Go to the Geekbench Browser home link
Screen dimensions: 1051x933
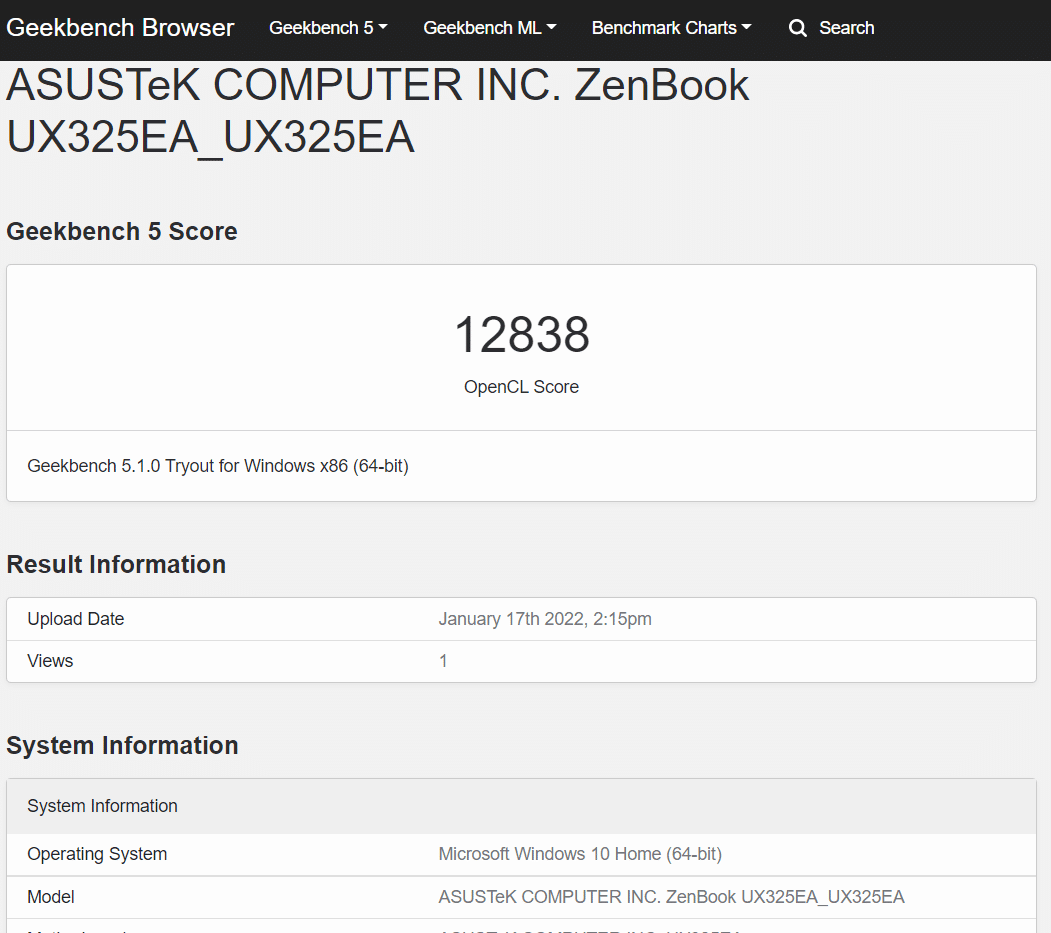tap(120, 28)
